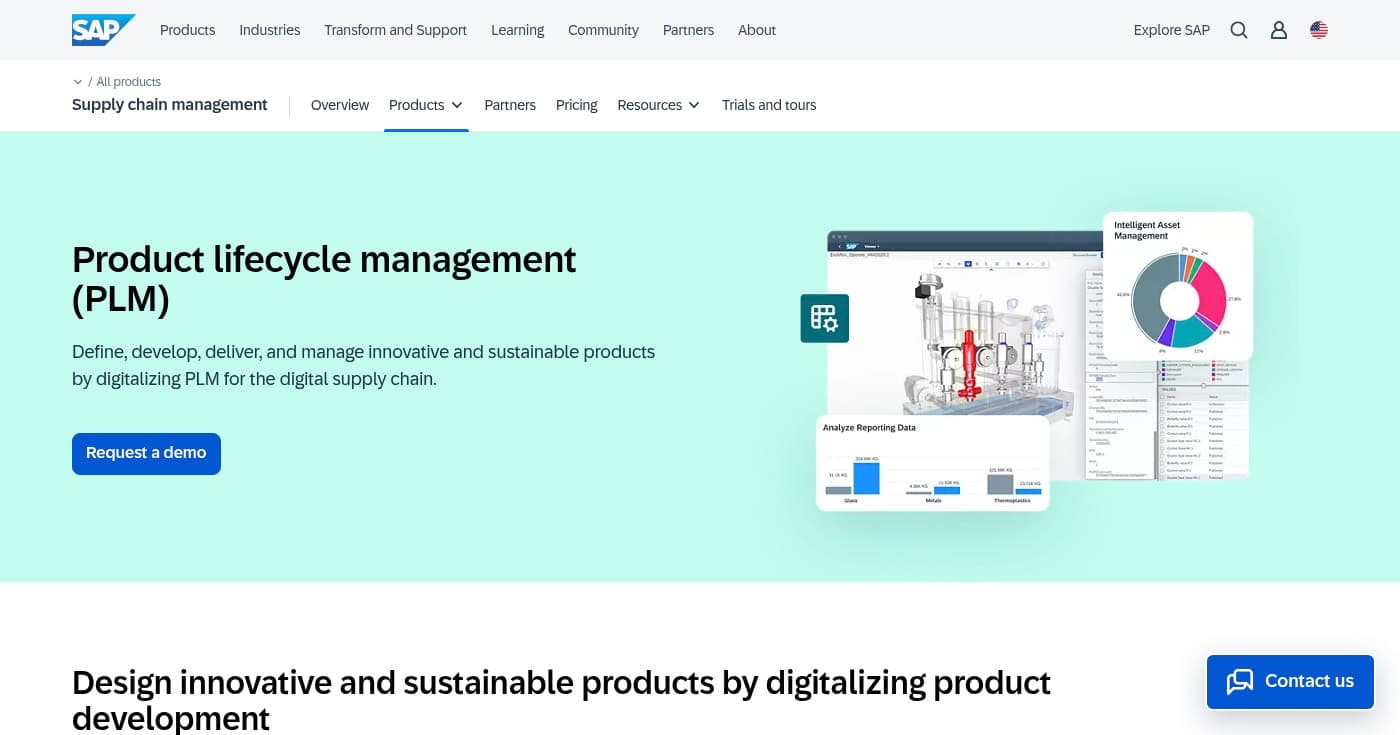The width and height of the screenshot is (1400, 735).
Task: Open the All products breadcrumb link
Action: point(128,81)
